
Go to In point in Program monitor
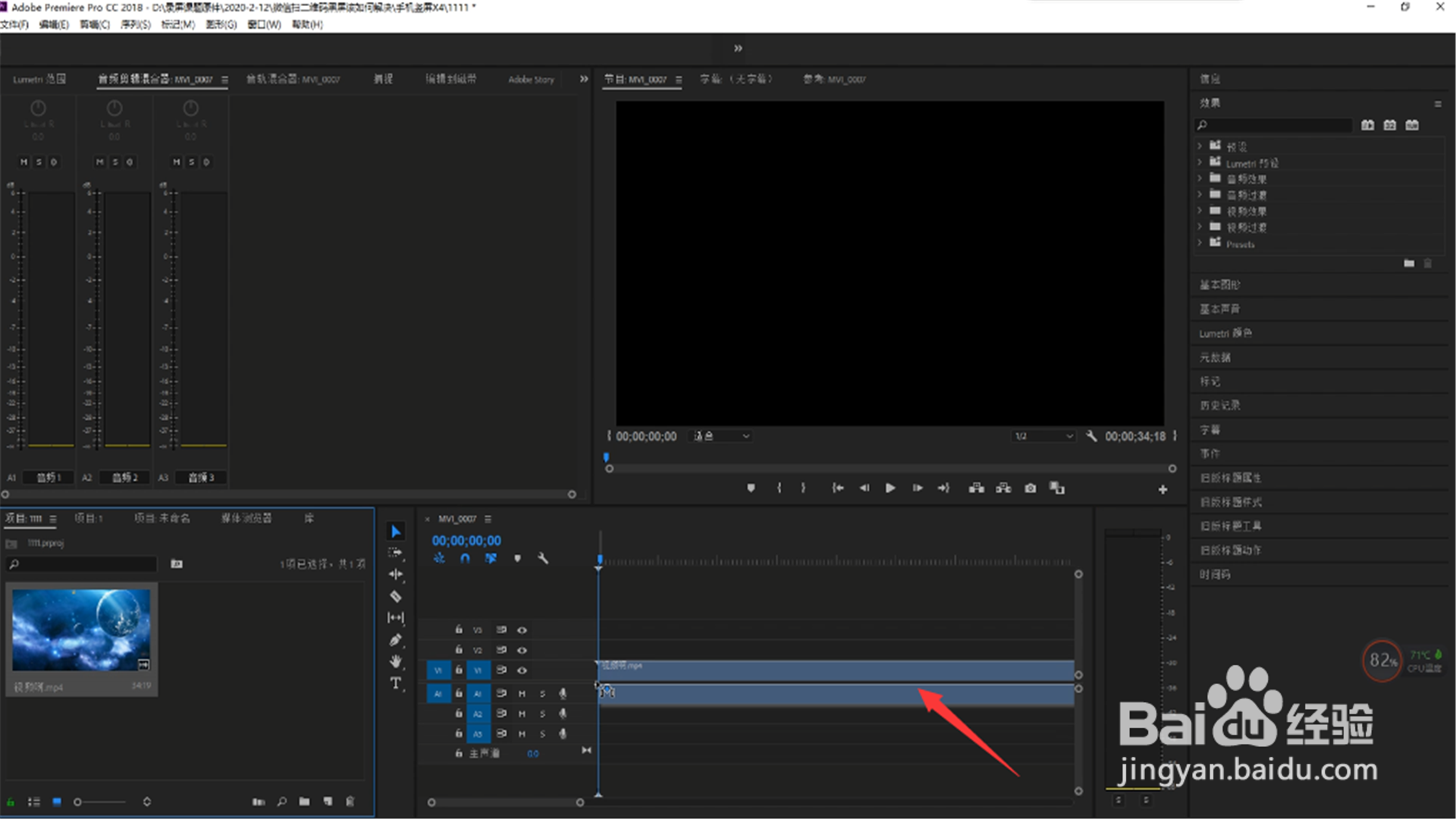point(838,488)
